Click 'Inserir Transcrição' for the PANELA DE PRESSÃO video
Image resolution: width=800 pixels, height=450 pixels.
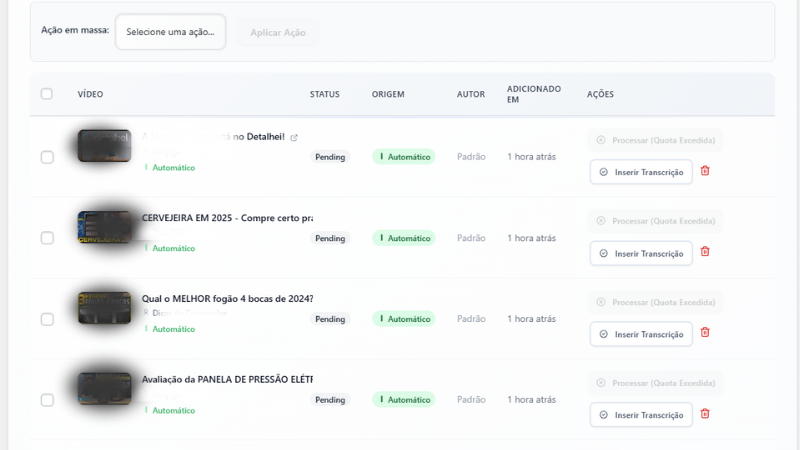pos(641,415)
